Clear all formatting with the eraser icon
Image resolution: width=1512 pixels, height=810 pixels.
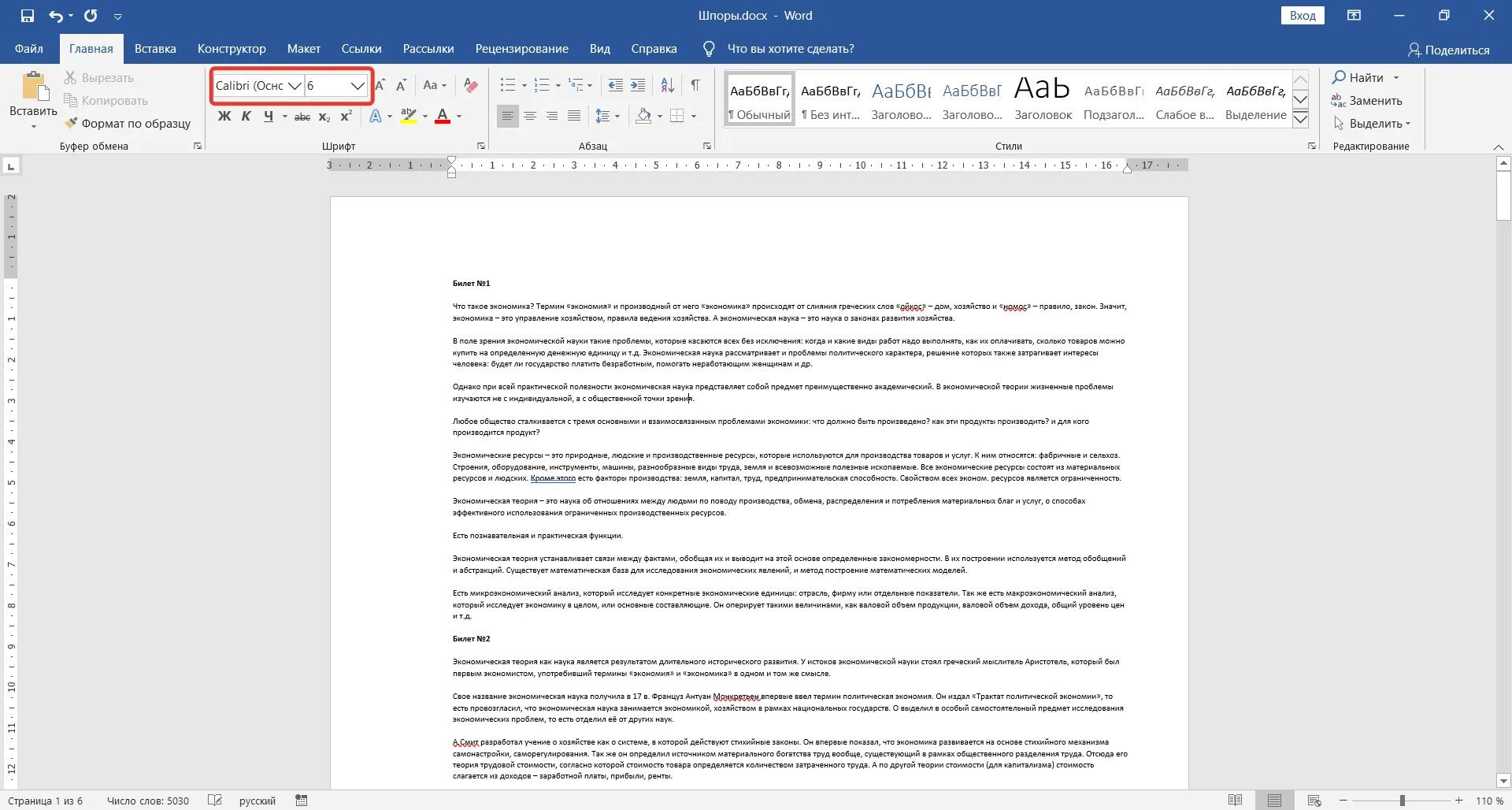point(471,85)
